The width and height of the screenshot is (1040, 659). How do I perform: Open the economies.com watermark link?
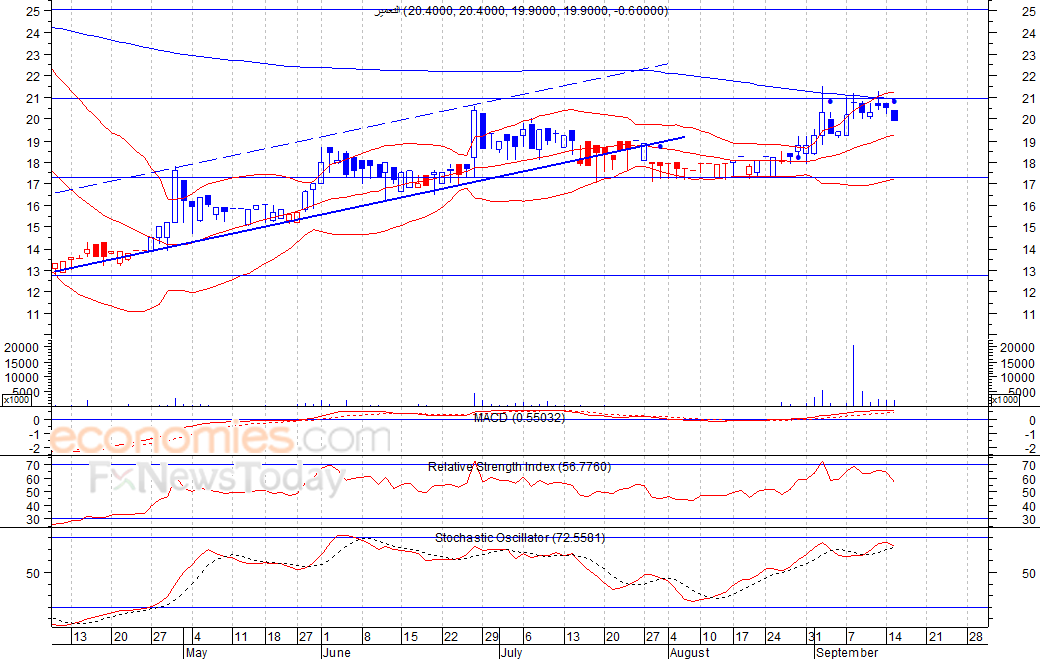pos(220,438)
